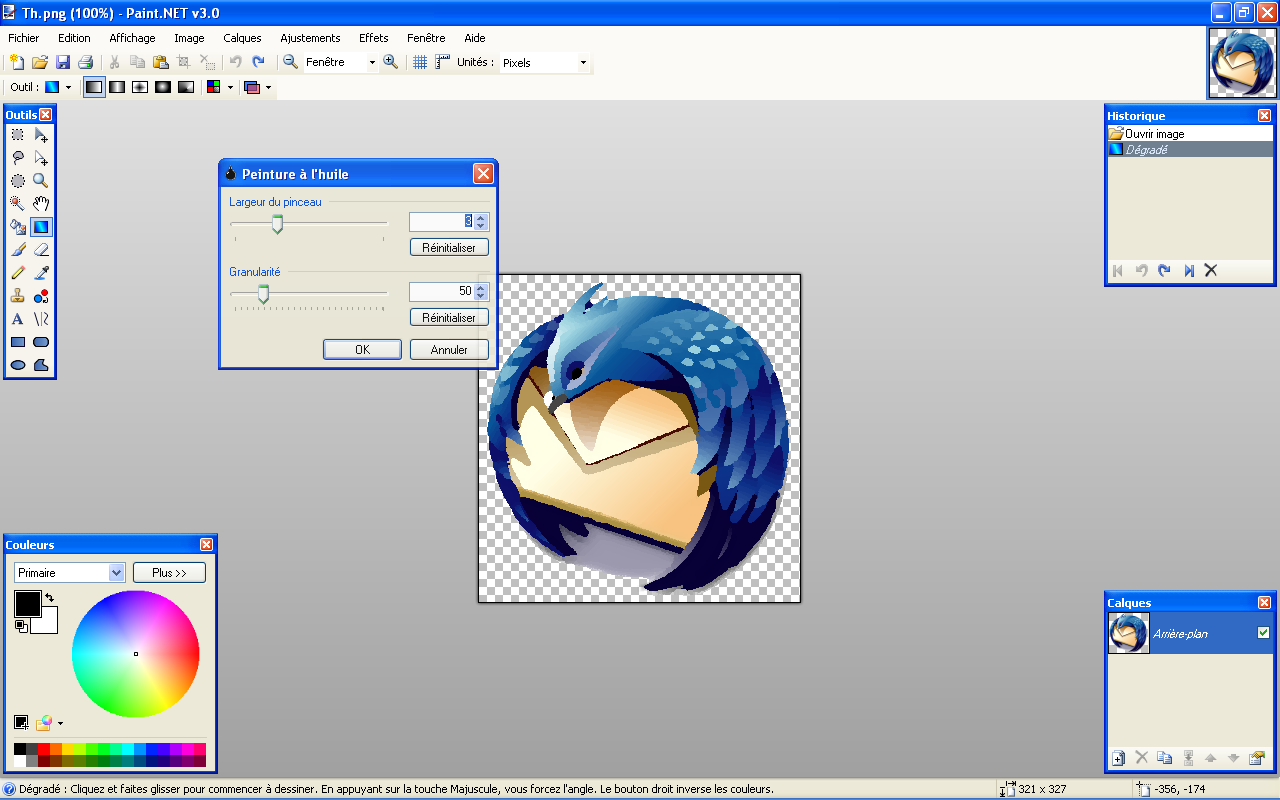Open the Outil tool chooser dropdown
The height and width of the screenshot is (800, 1280).
point(68,87)
